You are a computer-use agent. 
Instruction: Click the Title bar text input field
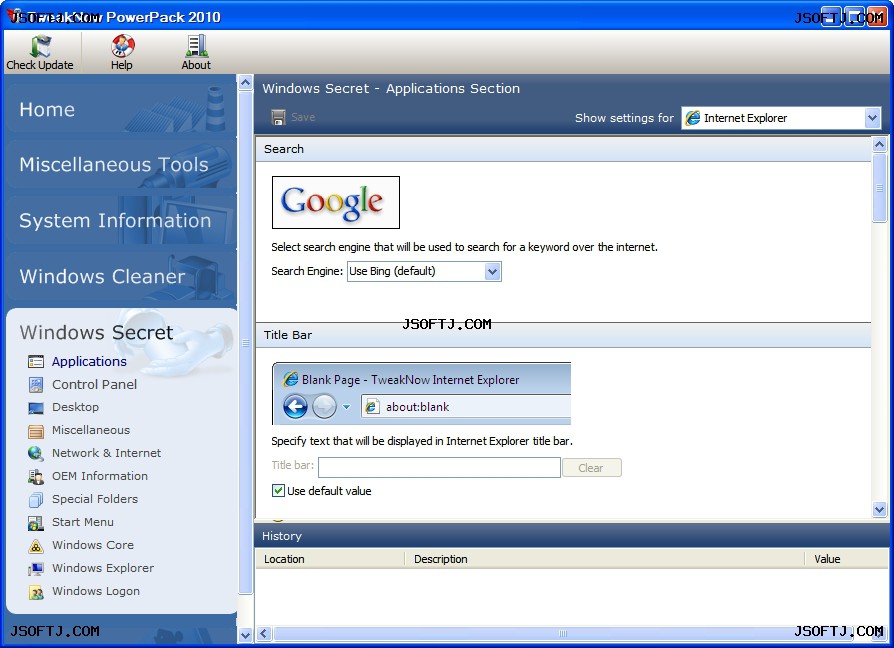point(439,468)
